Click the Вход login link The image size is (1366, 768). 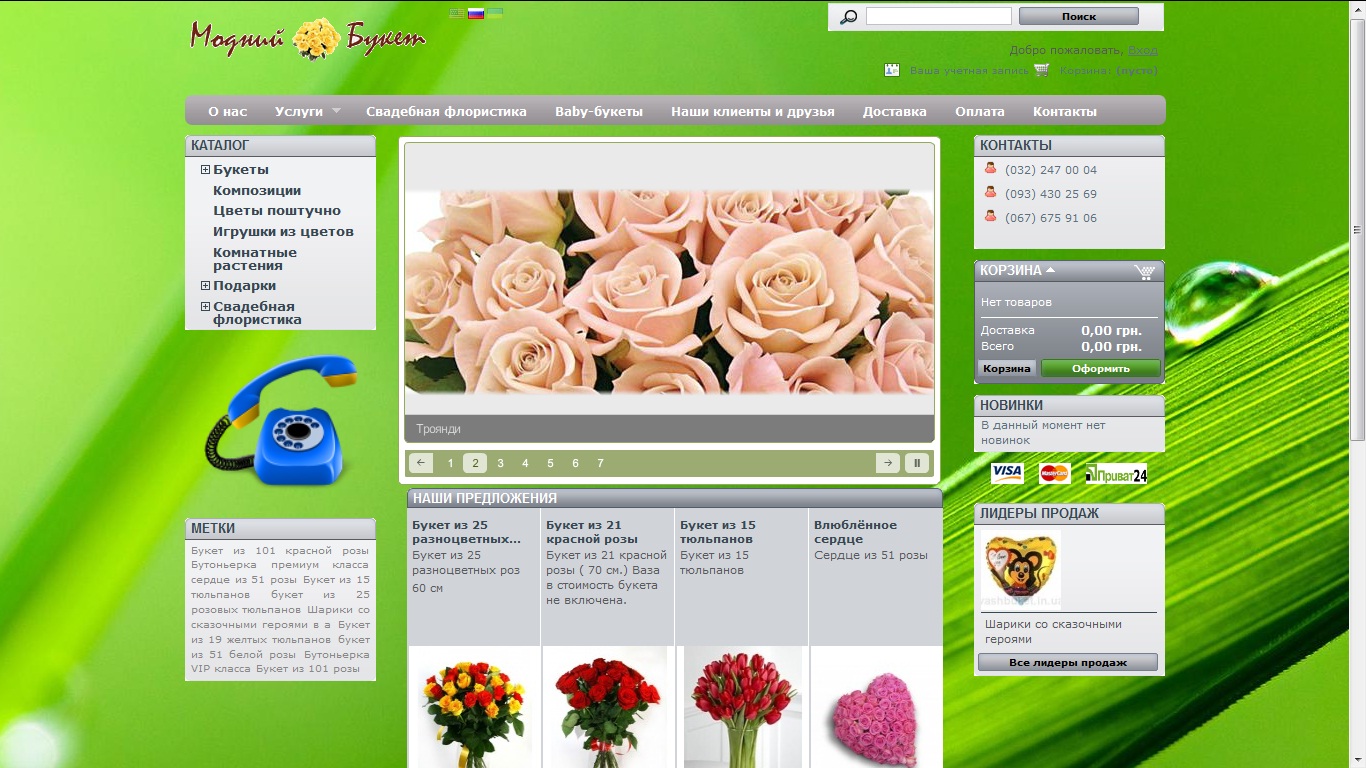(x=1143, y=50)
